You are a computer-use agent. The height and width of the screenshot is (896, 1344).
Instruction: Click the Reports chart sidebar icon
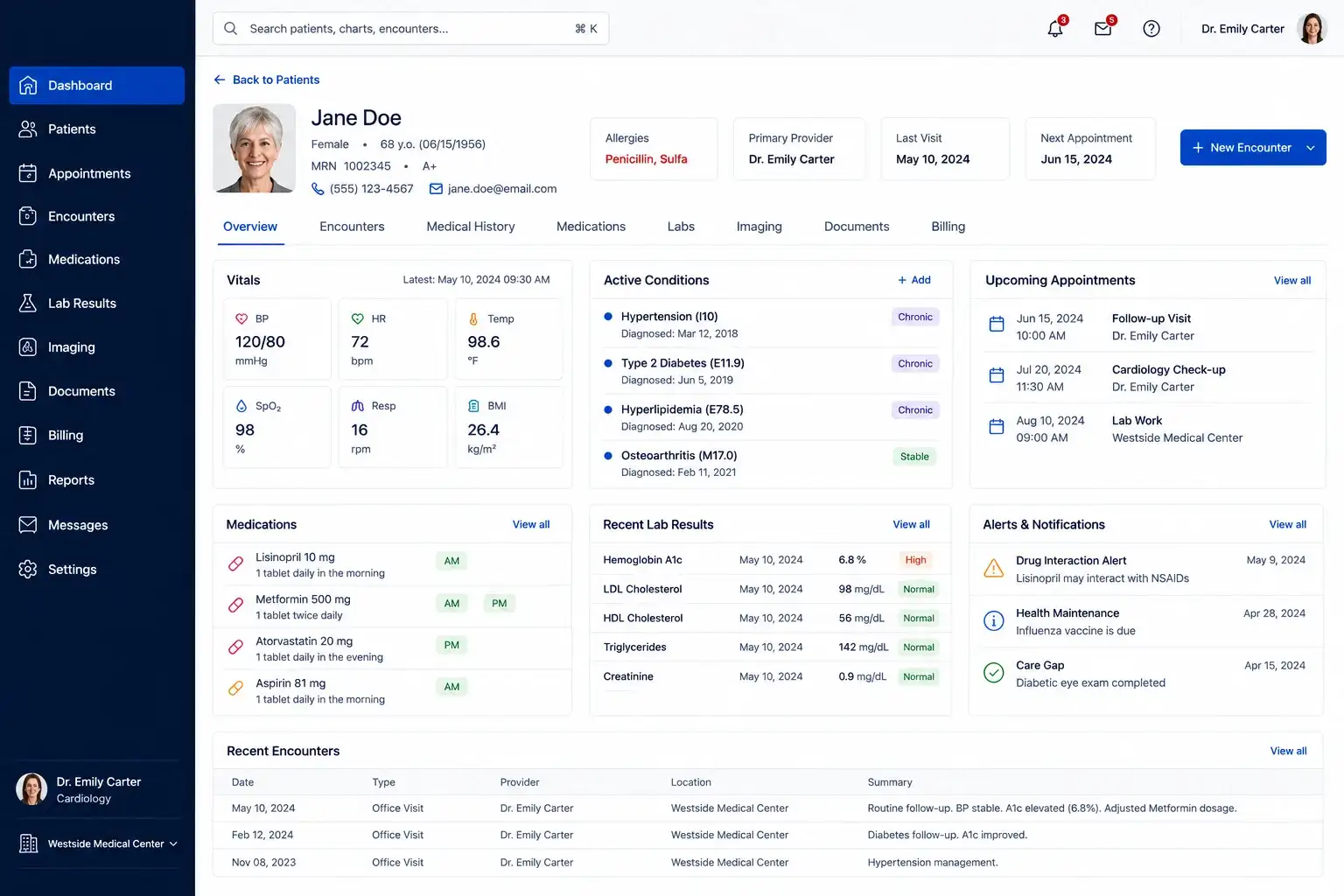[28, 479]
